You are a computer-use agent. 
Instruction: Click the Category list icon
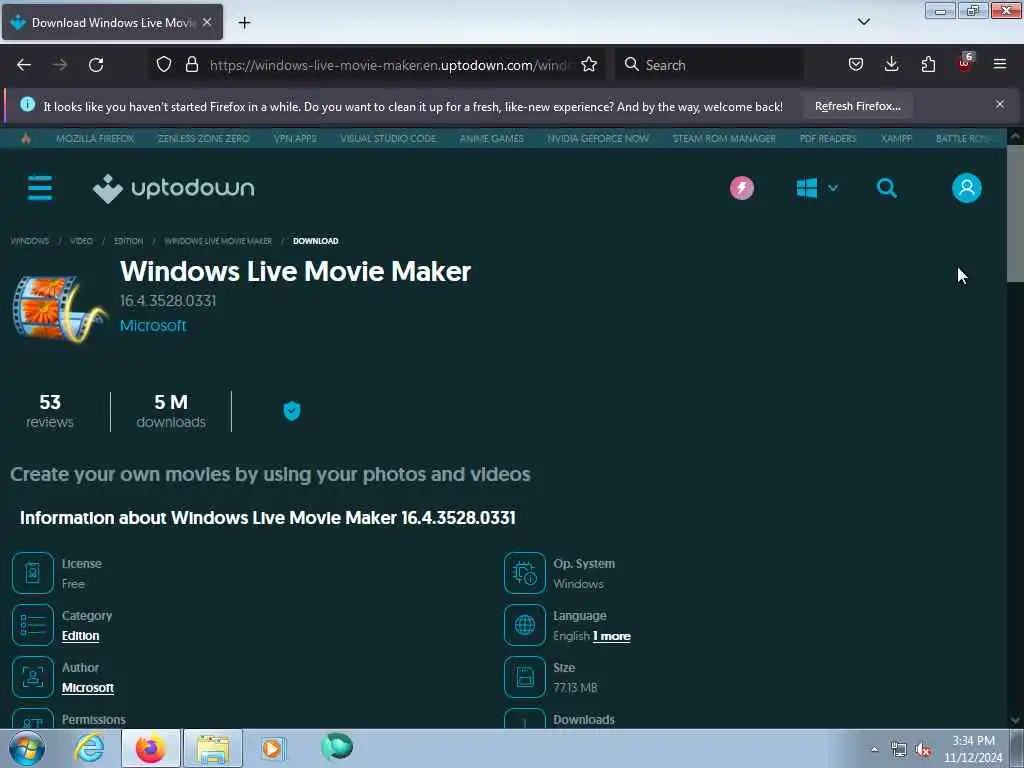(33, 625)
